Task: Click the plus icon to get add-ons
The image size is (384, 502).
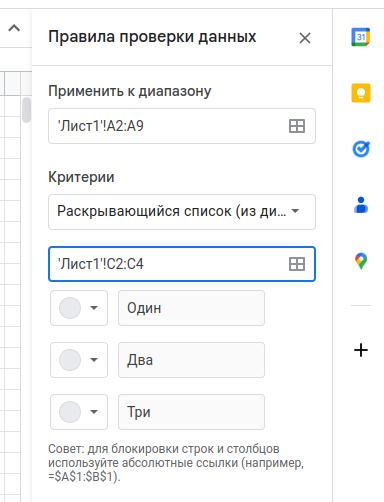Action: 361,350
